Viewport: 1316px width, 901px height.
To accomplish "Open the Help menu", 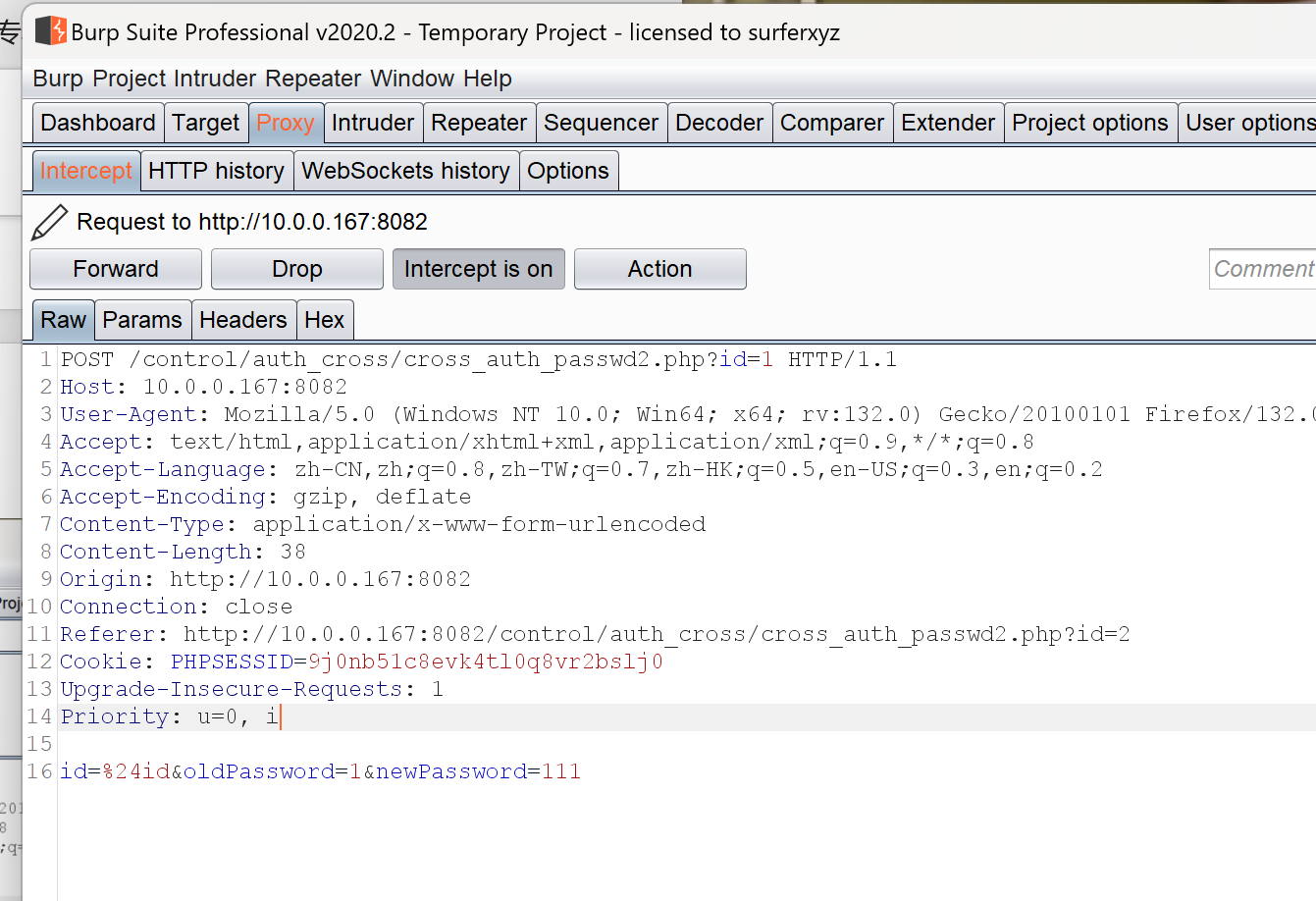I will [488, 79].
